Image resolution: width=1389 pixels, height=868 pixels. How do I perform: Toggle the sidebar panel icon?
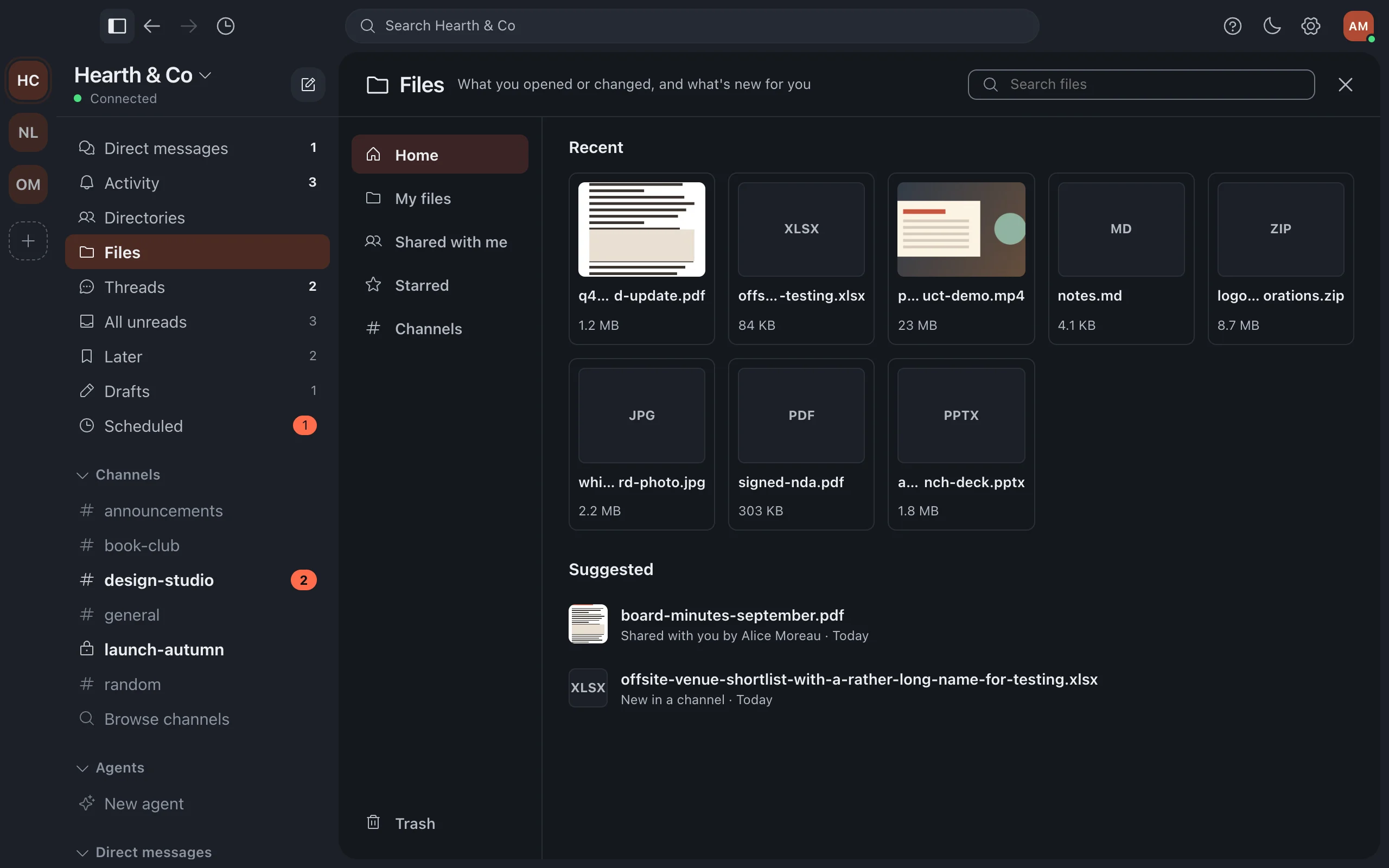(x=117, y=26)
